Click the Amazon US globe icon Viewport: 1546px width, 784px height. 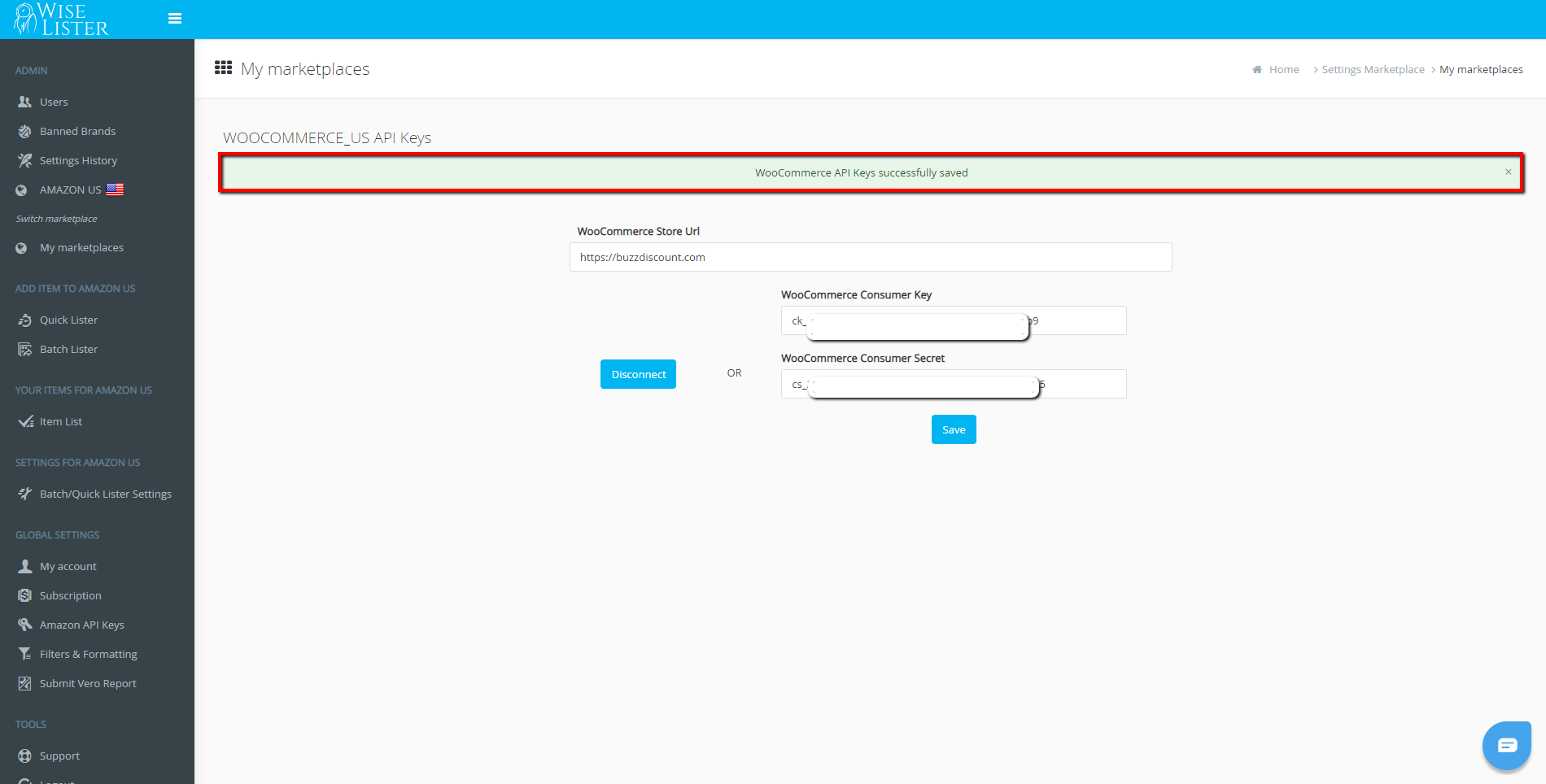[x=22, y=190]
